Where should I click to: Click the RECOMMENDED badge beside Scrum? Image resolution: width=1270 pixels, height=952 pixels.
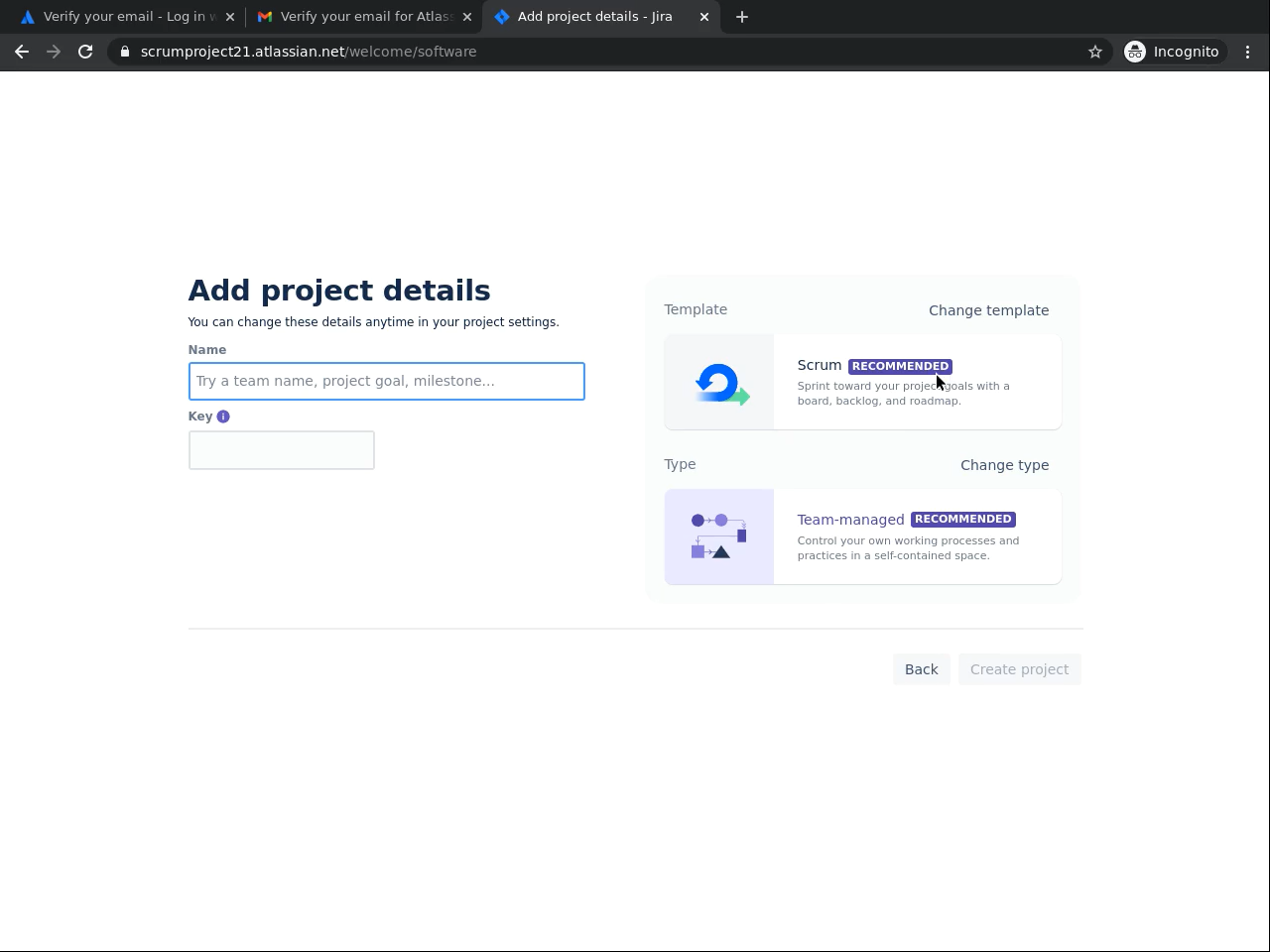[901, 366]
